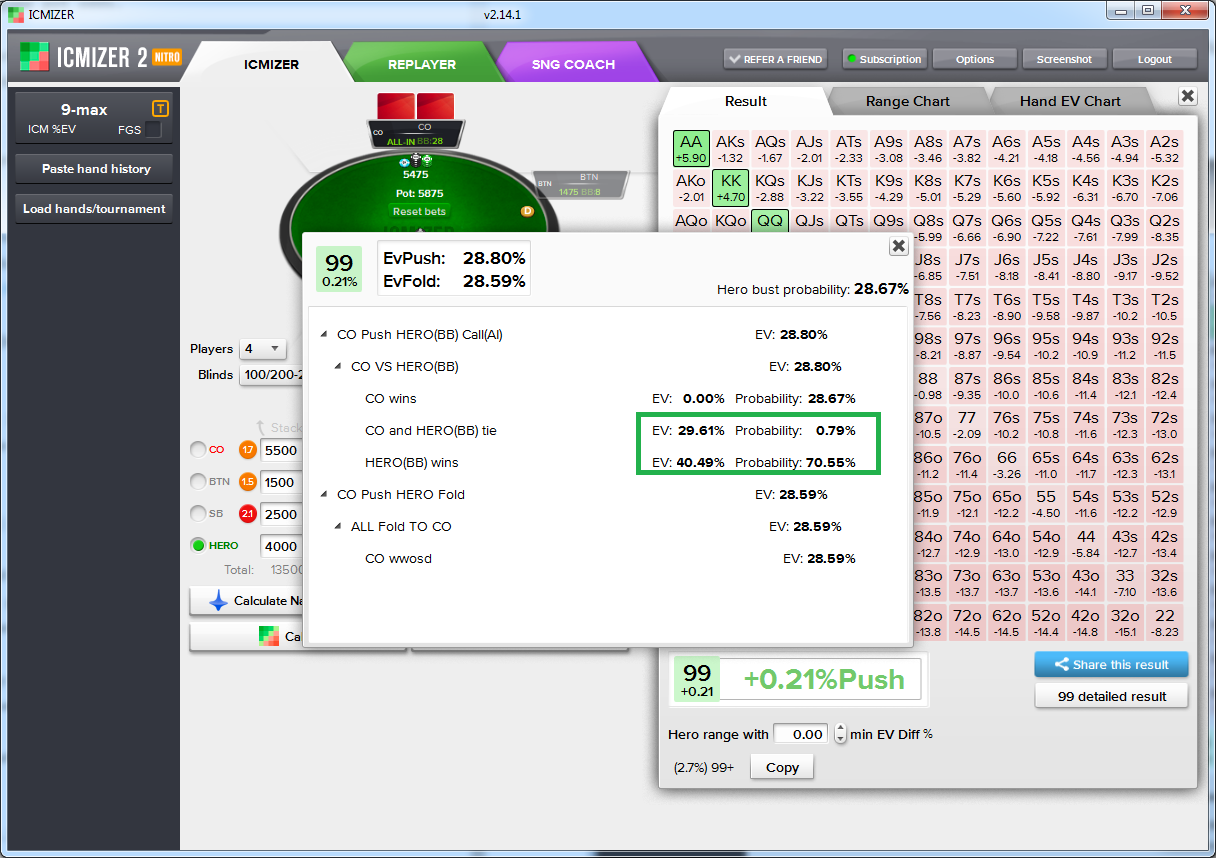This screenshot has width=1216, height=858.
Task: Click Share this result
Action: point(1111,664)
